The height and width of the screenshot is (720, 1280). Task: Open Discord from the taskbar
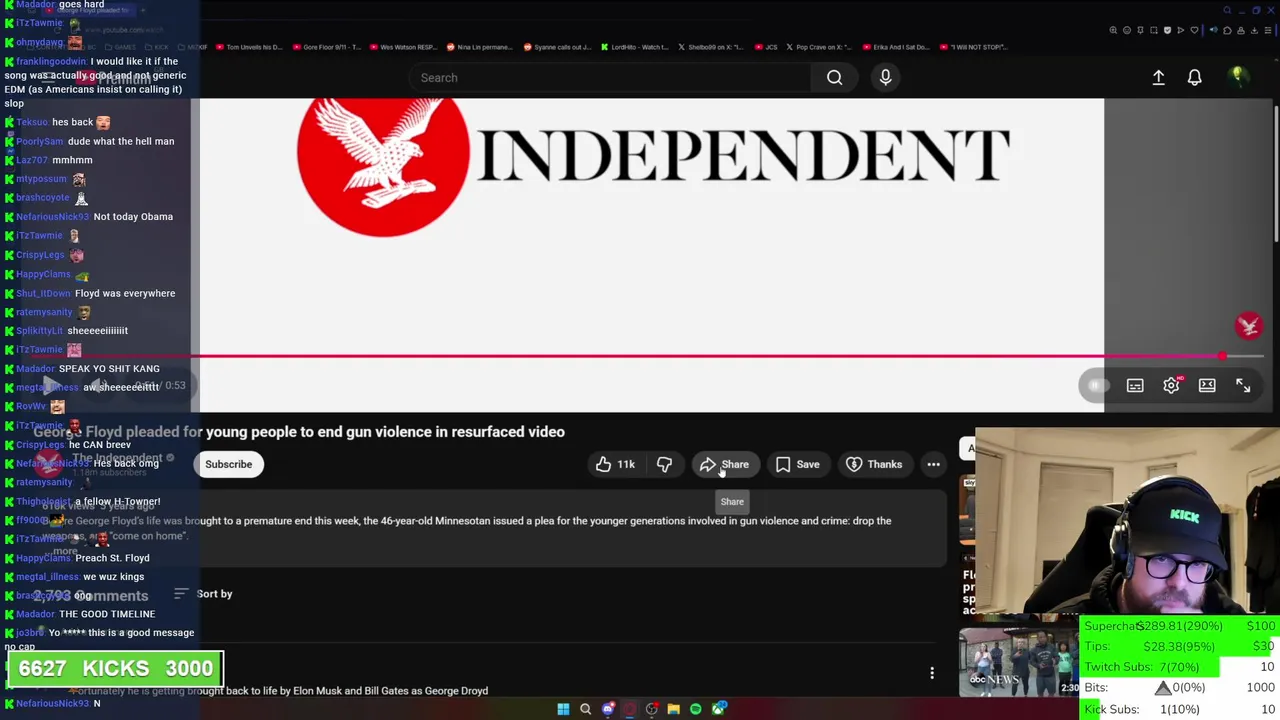coord(607,709)
